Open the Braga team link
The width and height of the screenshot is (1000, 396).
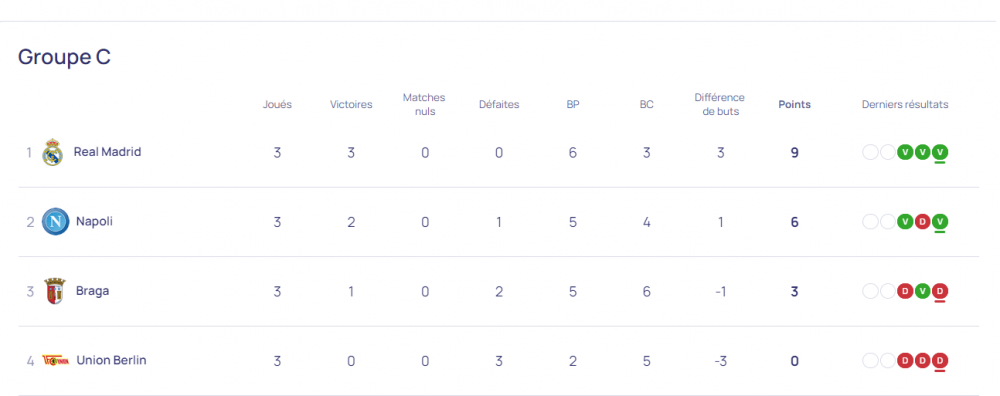(92, 291)
